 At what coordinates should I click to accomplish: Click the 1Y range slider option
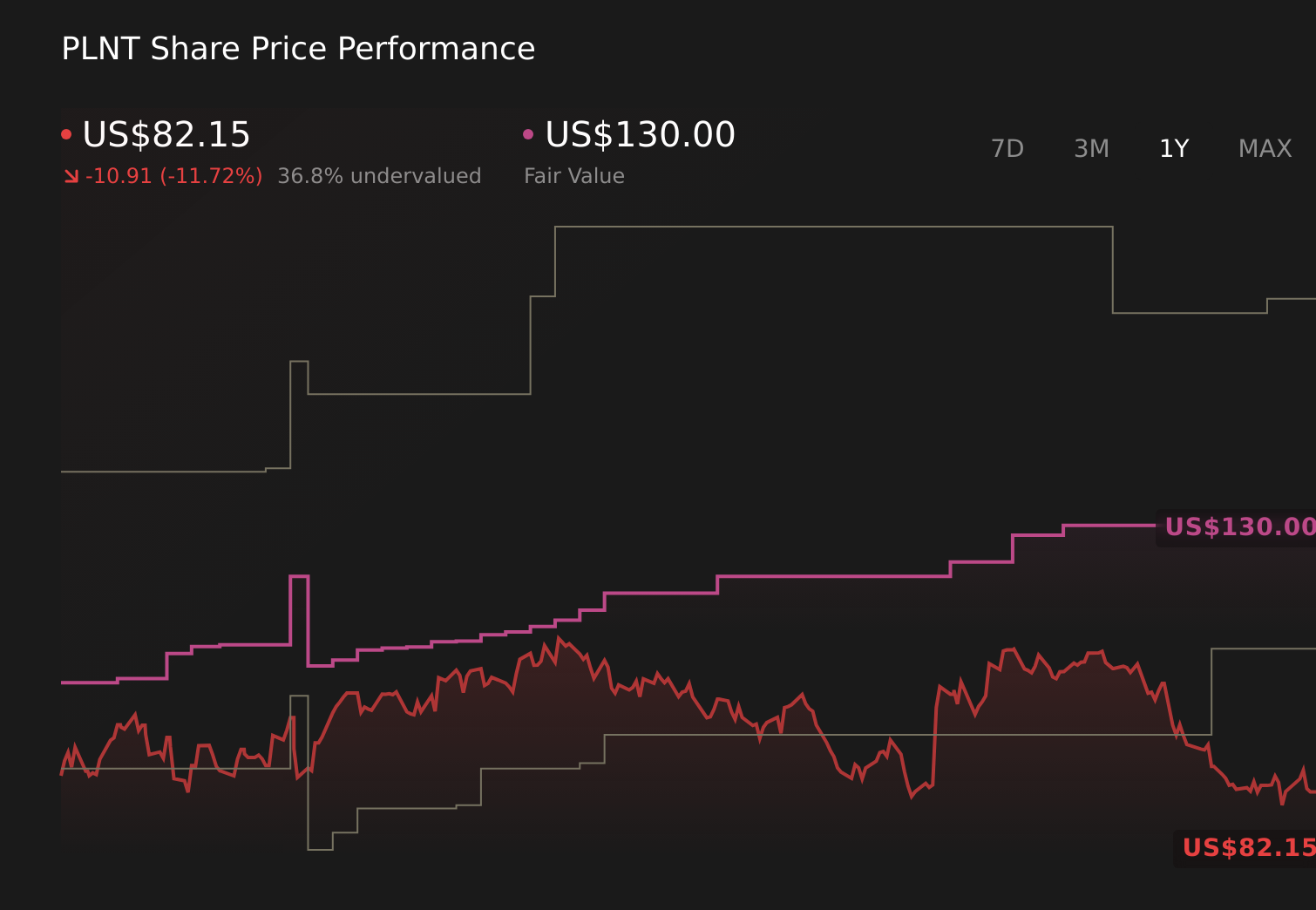(x=1173, y=148)
